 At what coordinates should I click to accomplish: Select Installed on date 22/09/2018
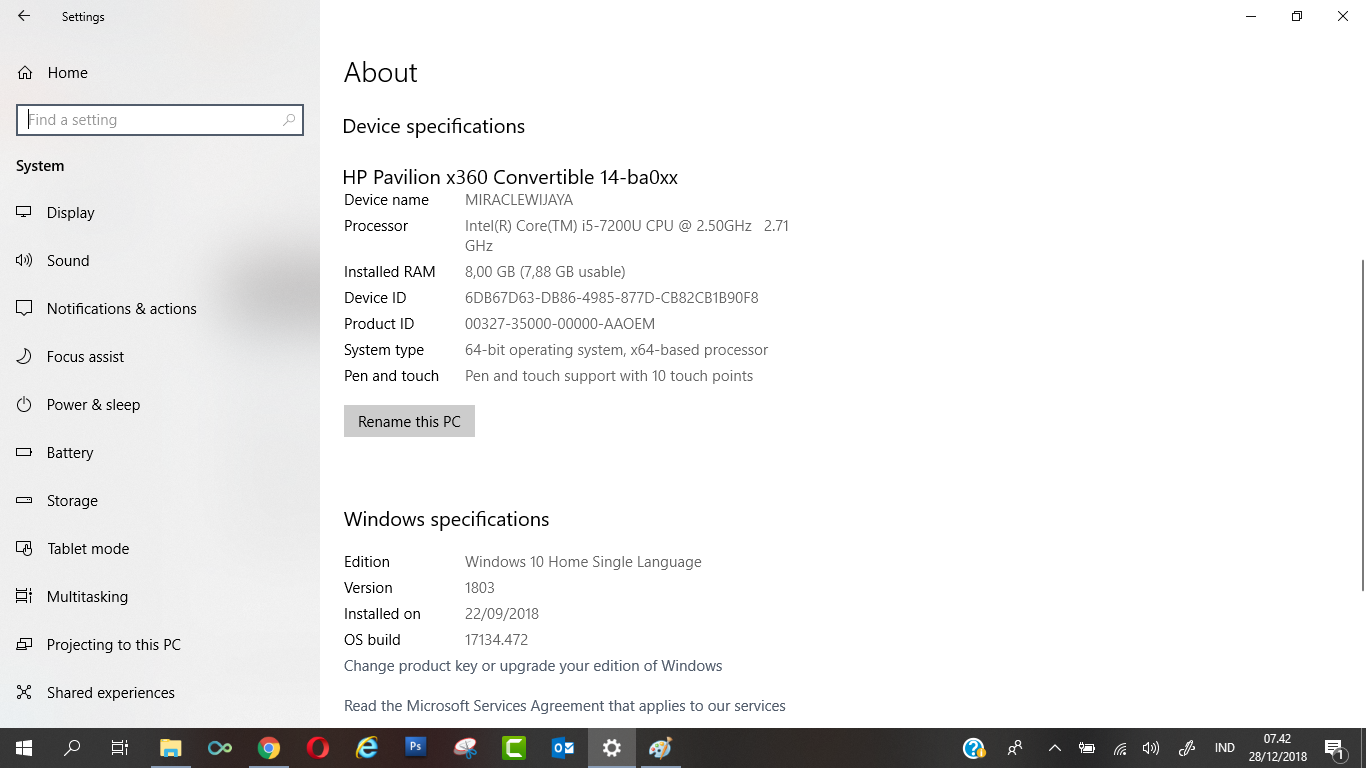502,614
